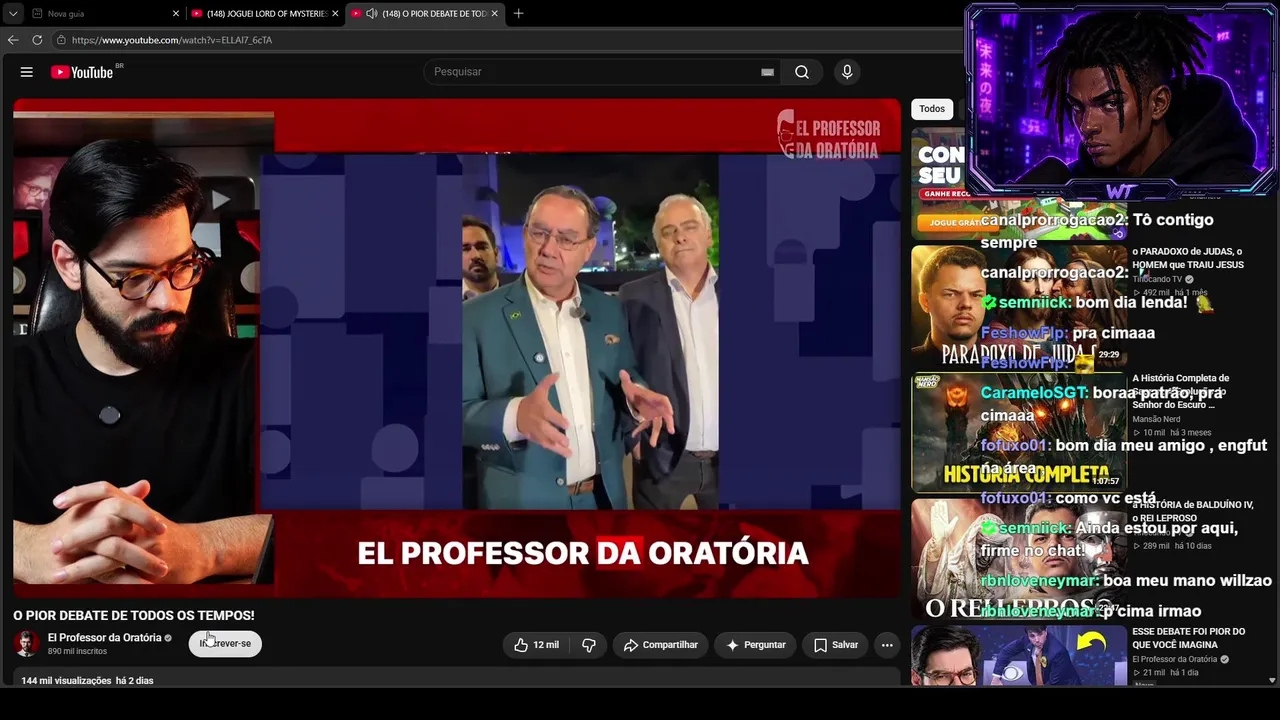This screenshot has height=720, width=1280.
Task: Close the O PIOR DEBATE tab
Action: (494, 14)
